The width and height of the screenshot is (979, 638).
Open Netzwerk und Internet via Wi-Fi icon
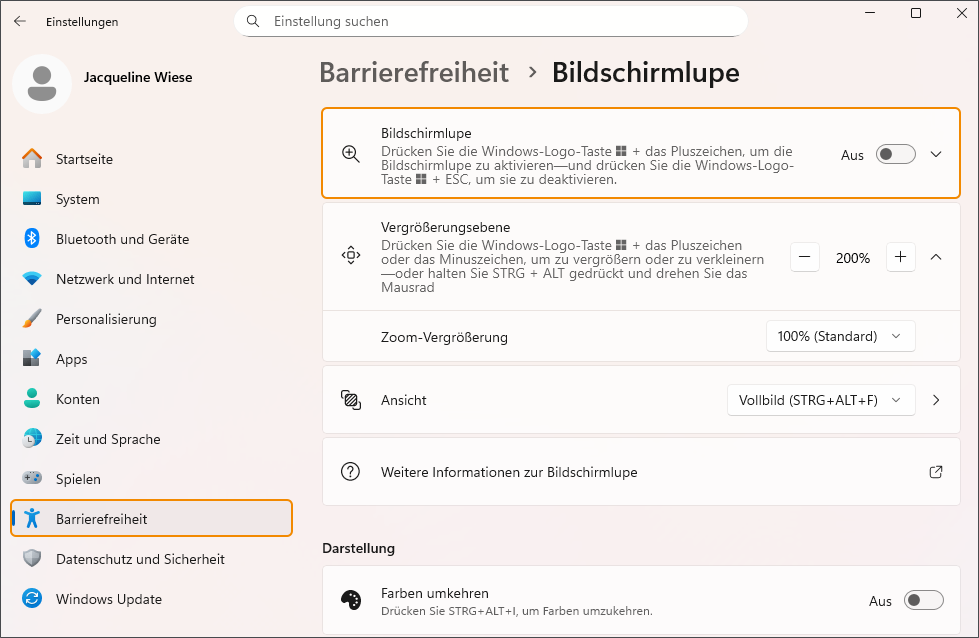pyautogui.click(x=32, y=279)
